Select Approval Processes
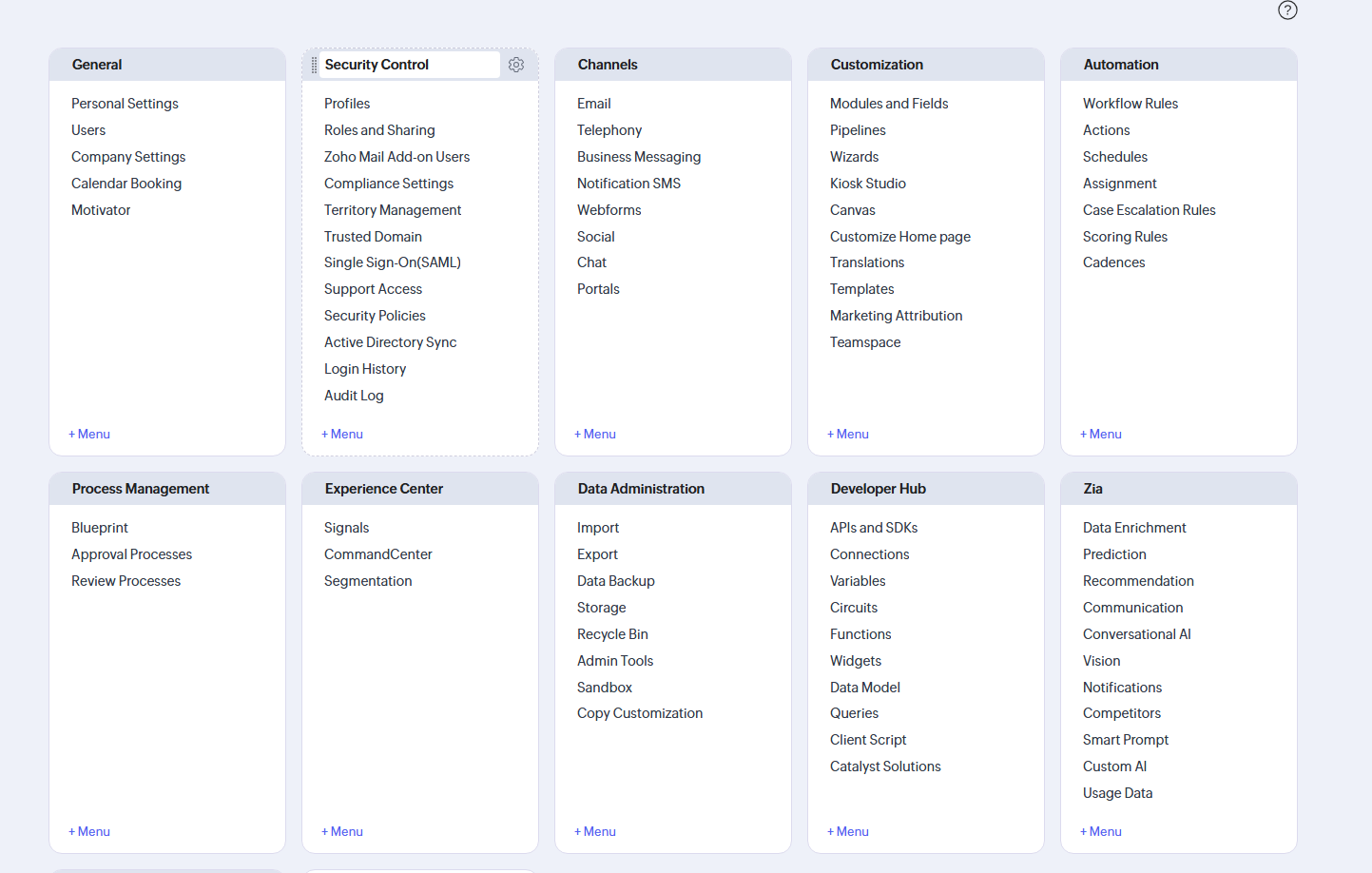1372x873 pixels. pyautogui.click(x=131, y=554)
